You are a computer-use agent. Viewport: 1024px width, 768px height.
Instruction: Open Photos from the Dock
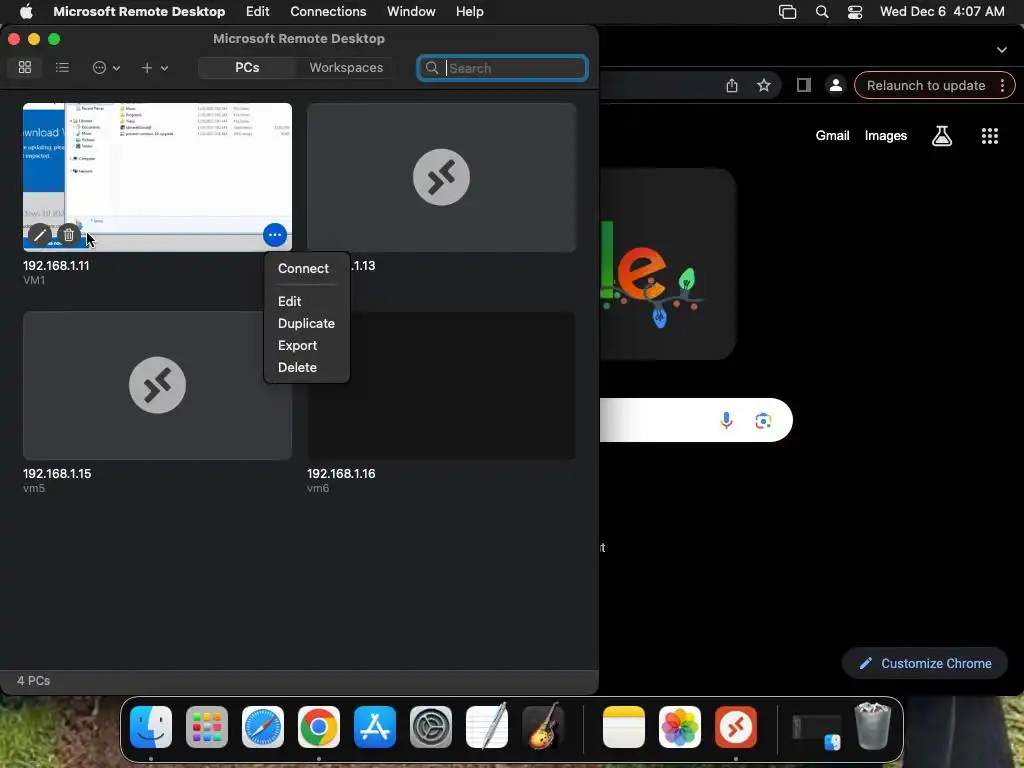pyautogui.click(x=680, y=727)
